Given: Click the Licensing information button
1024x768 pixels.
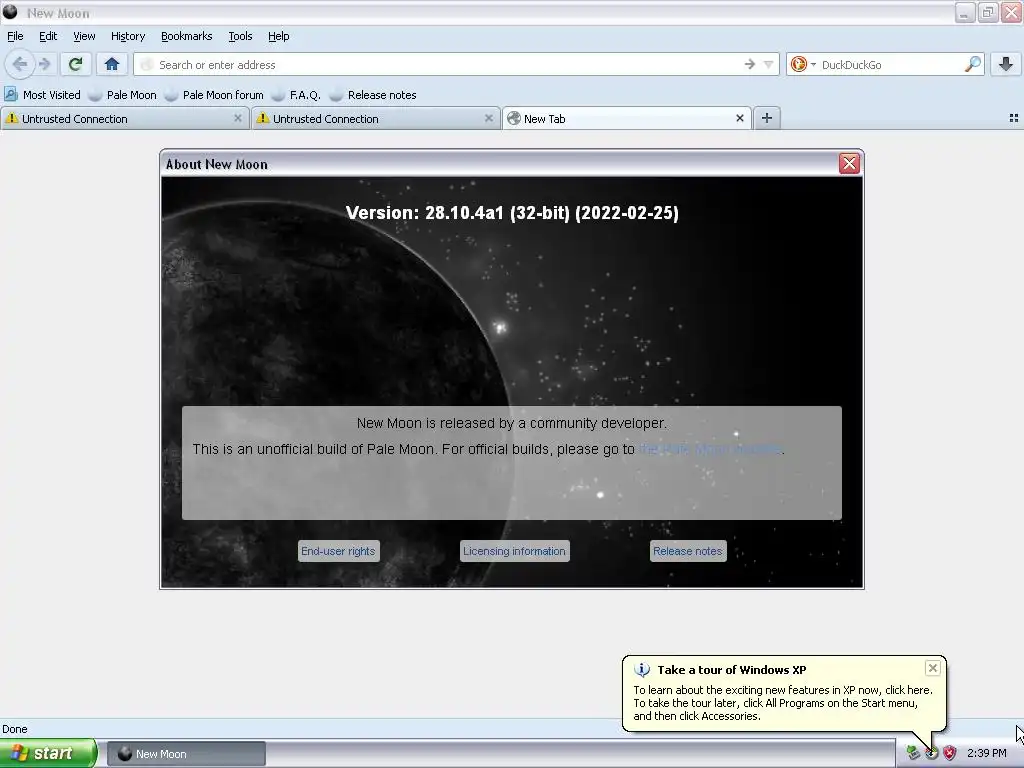Looking at the screenshot, I should pyautogui.click(x=515, y=551).
